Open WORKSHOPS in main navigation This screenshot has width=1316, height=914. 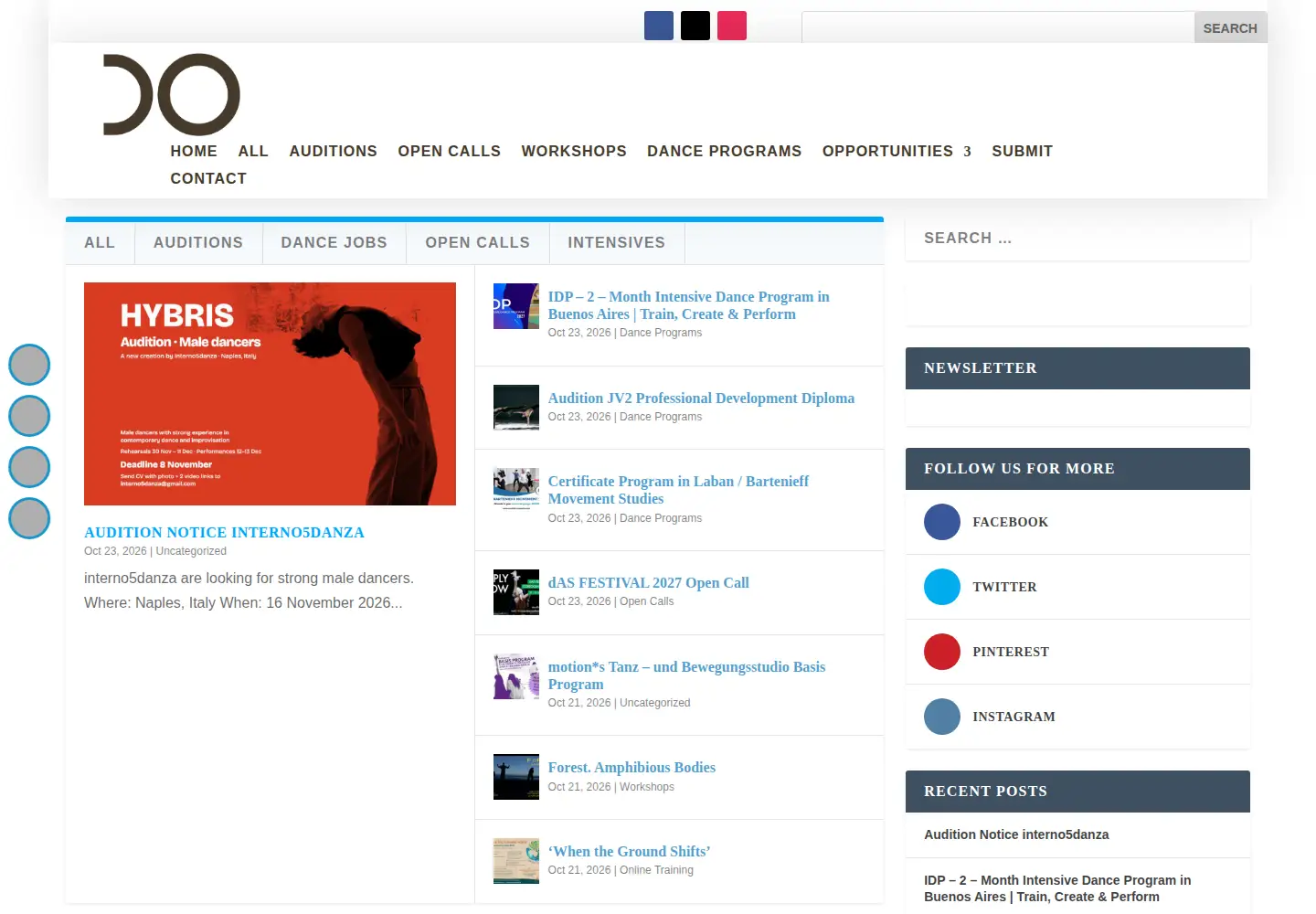574,151
